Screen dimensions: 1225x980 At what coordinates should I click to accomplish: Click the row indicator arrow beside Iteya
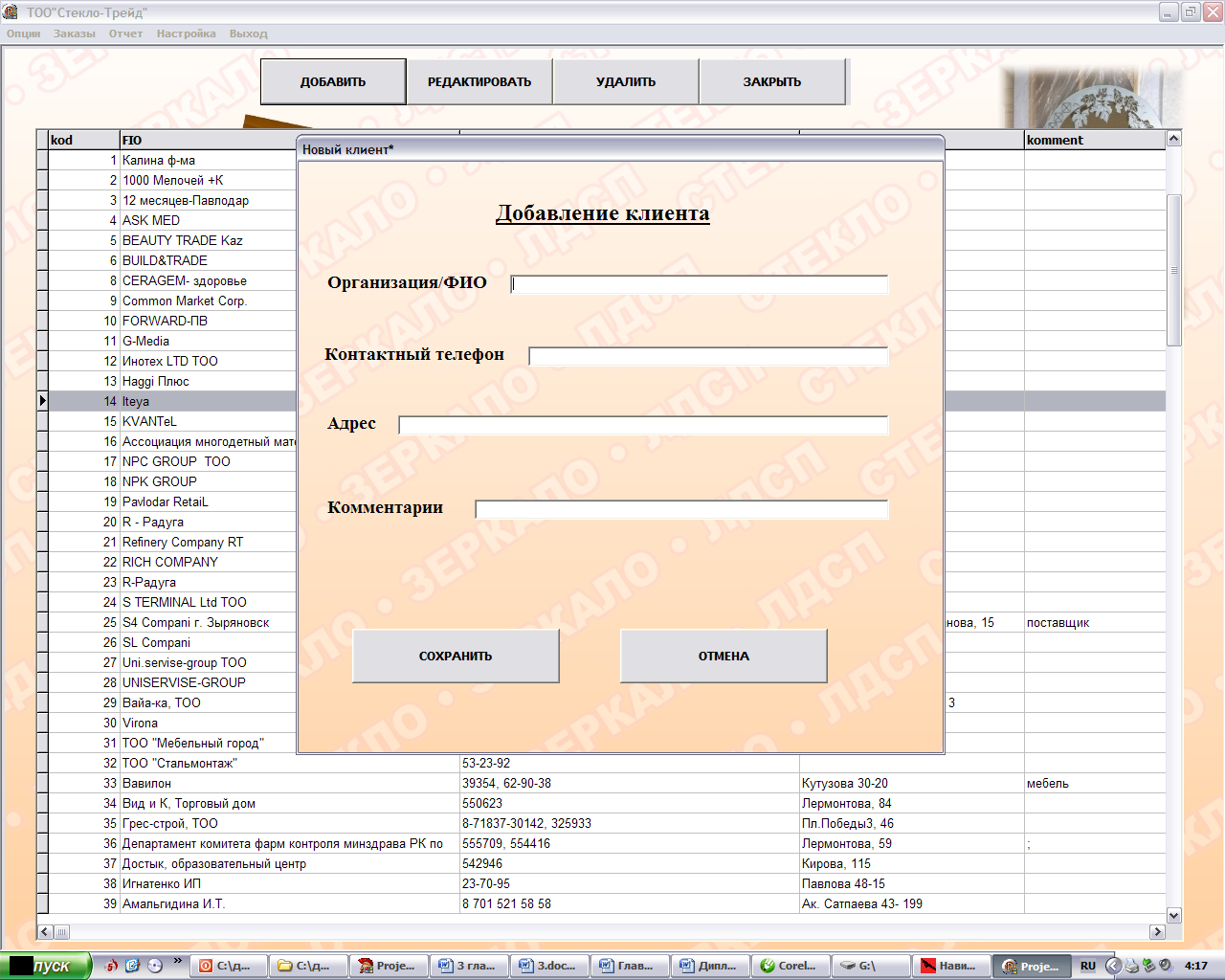pos(42,401)
